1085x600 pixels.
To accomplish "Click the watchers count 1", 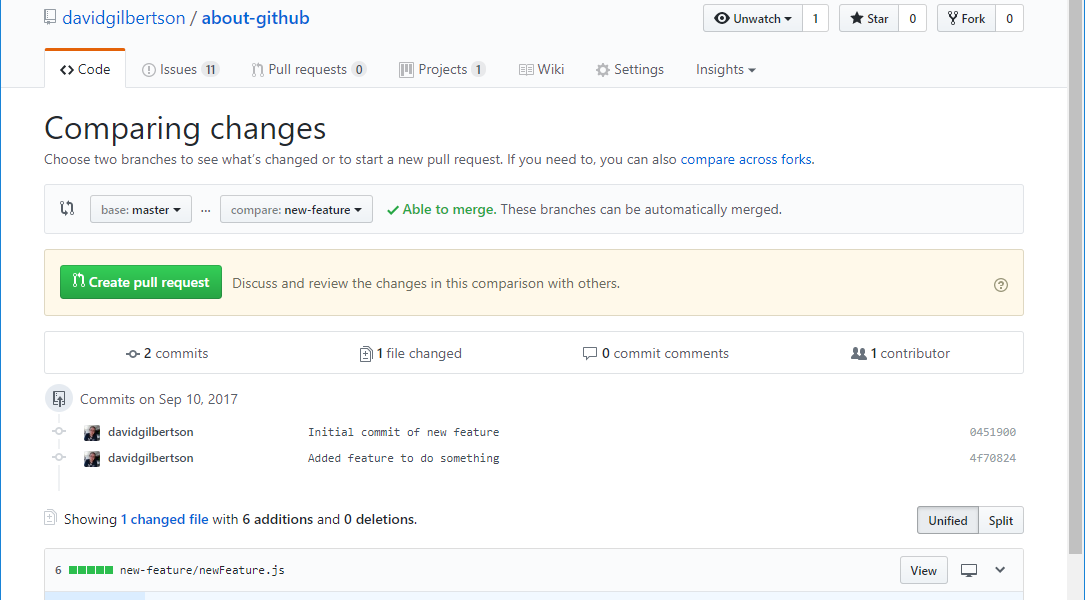I will 815,19.
